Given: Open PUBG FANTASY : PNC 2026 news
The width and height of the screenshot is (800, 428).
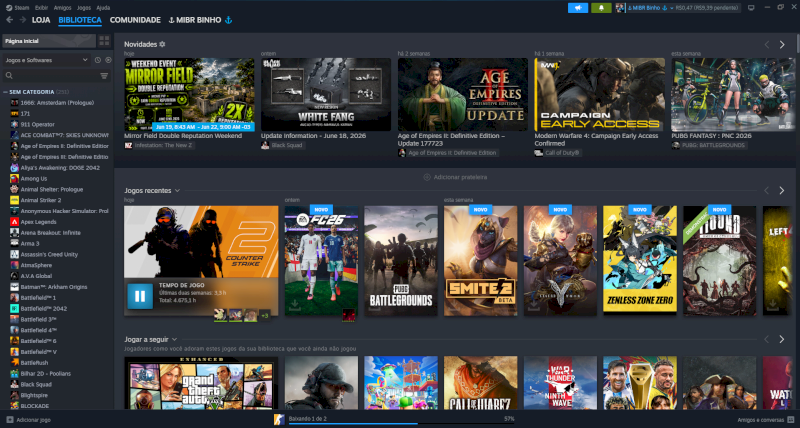Looking at the screenshot, I should coord(733,94).
